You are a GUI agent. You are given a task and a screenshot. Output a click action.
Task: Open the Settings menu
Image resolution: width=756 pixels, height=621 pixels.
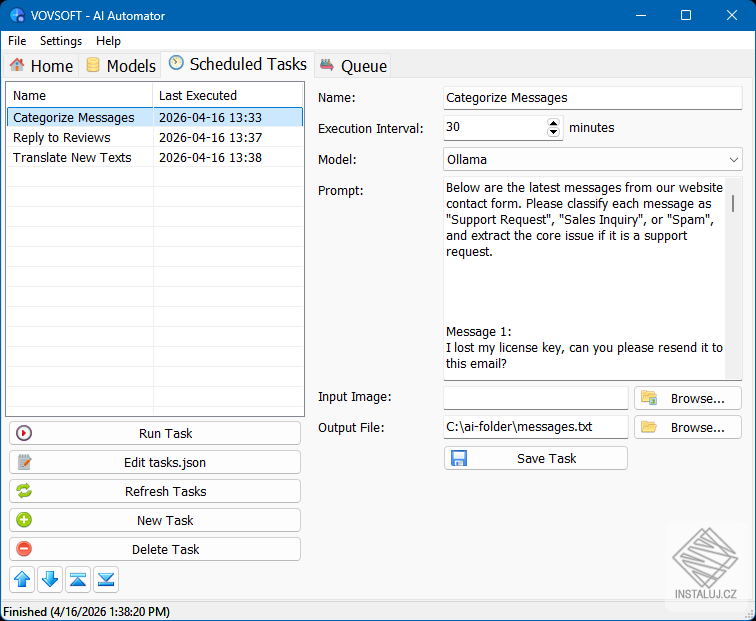tap(61, 41)
